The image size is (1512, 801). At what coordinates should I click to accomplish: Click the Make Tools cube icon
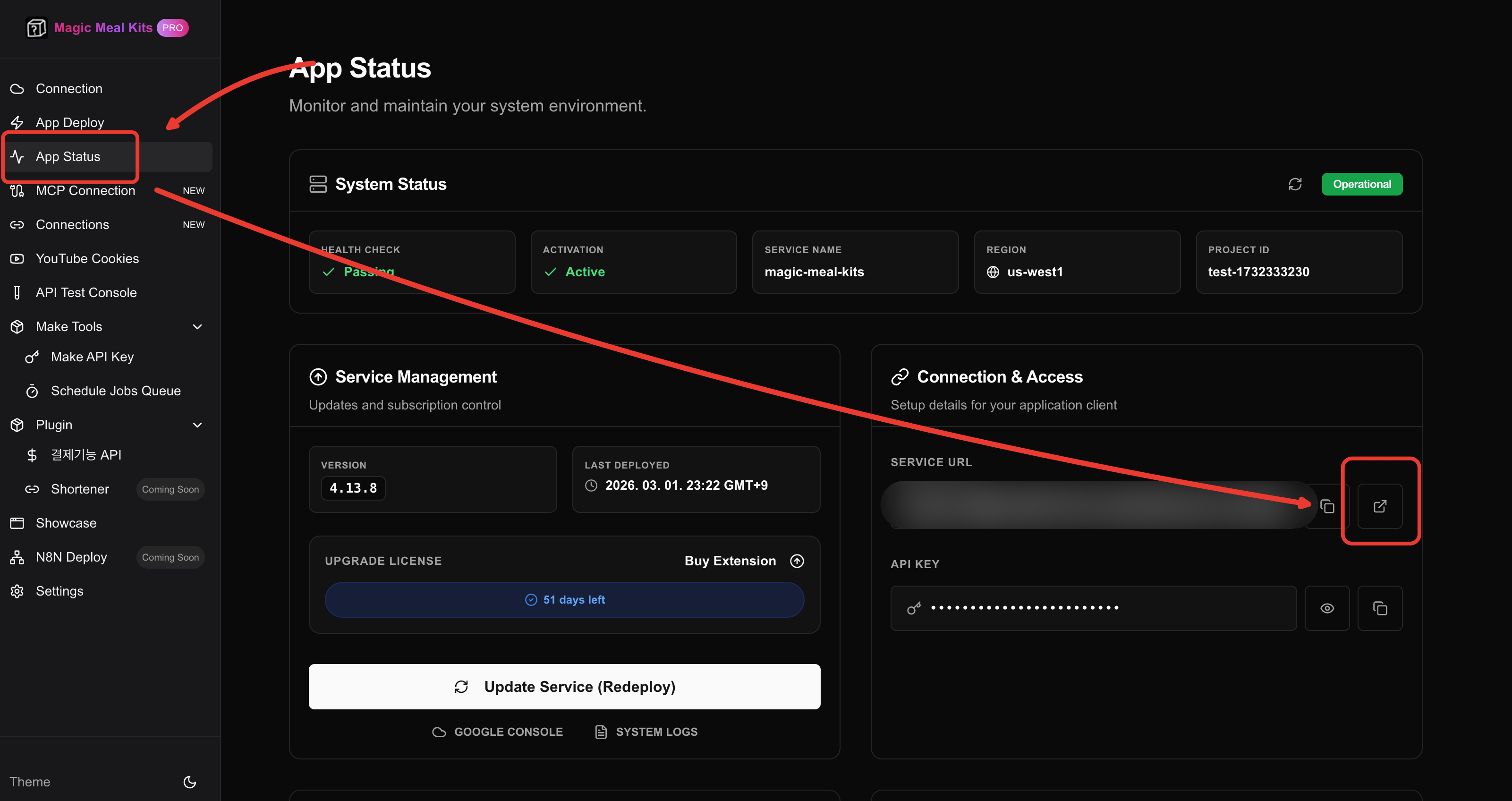(17, 326)
